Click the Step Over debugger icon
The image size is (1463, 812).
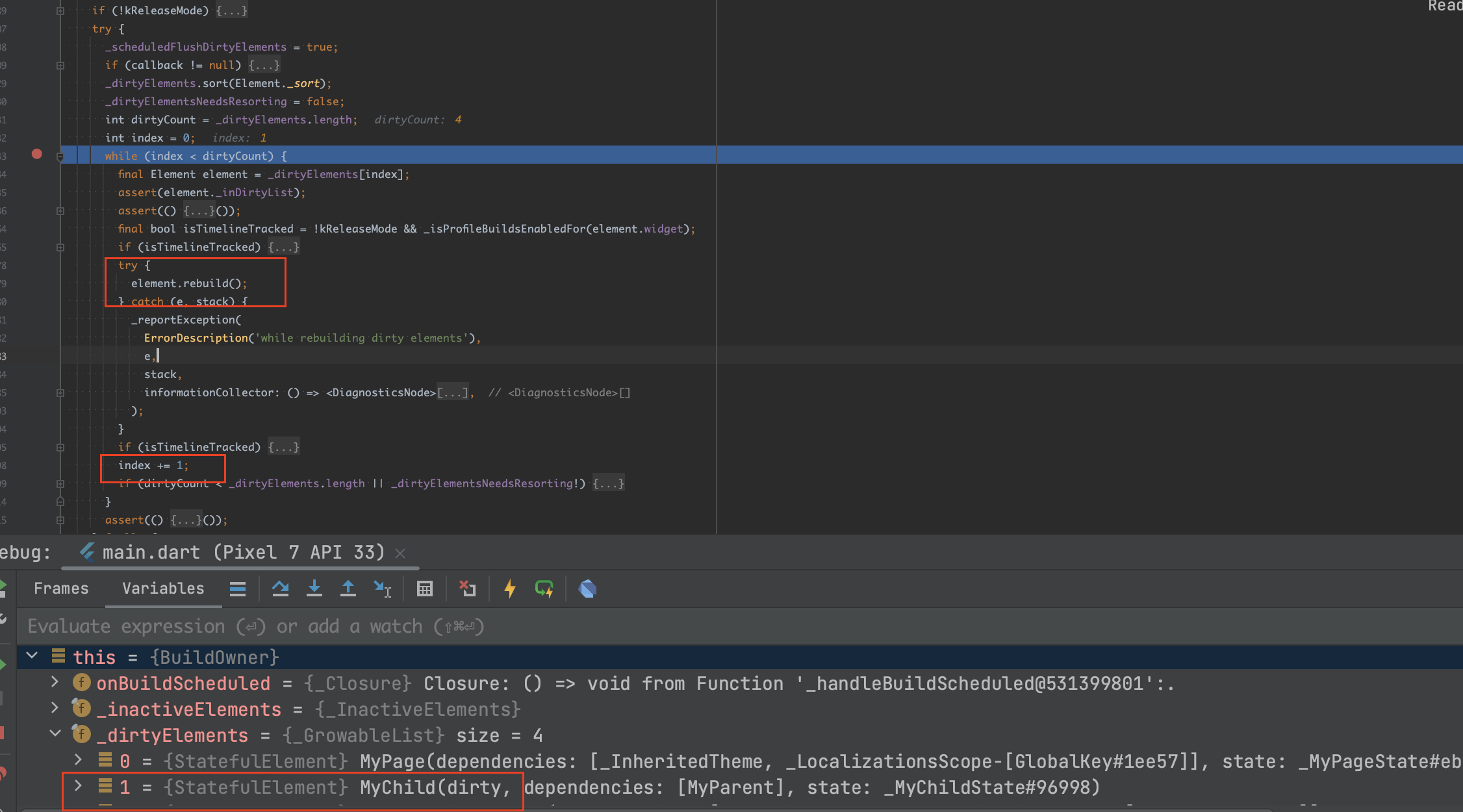coord(281,589)
